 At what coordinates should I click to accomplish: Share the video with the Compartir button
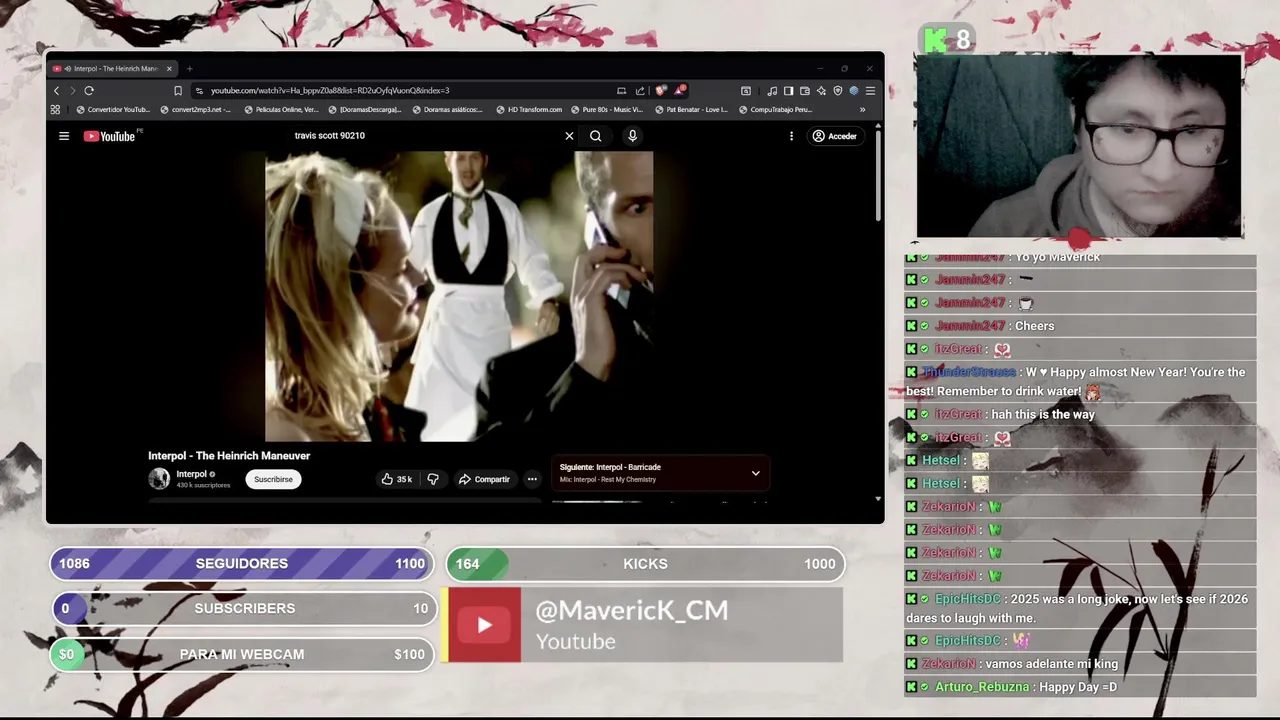click(485, 479)
